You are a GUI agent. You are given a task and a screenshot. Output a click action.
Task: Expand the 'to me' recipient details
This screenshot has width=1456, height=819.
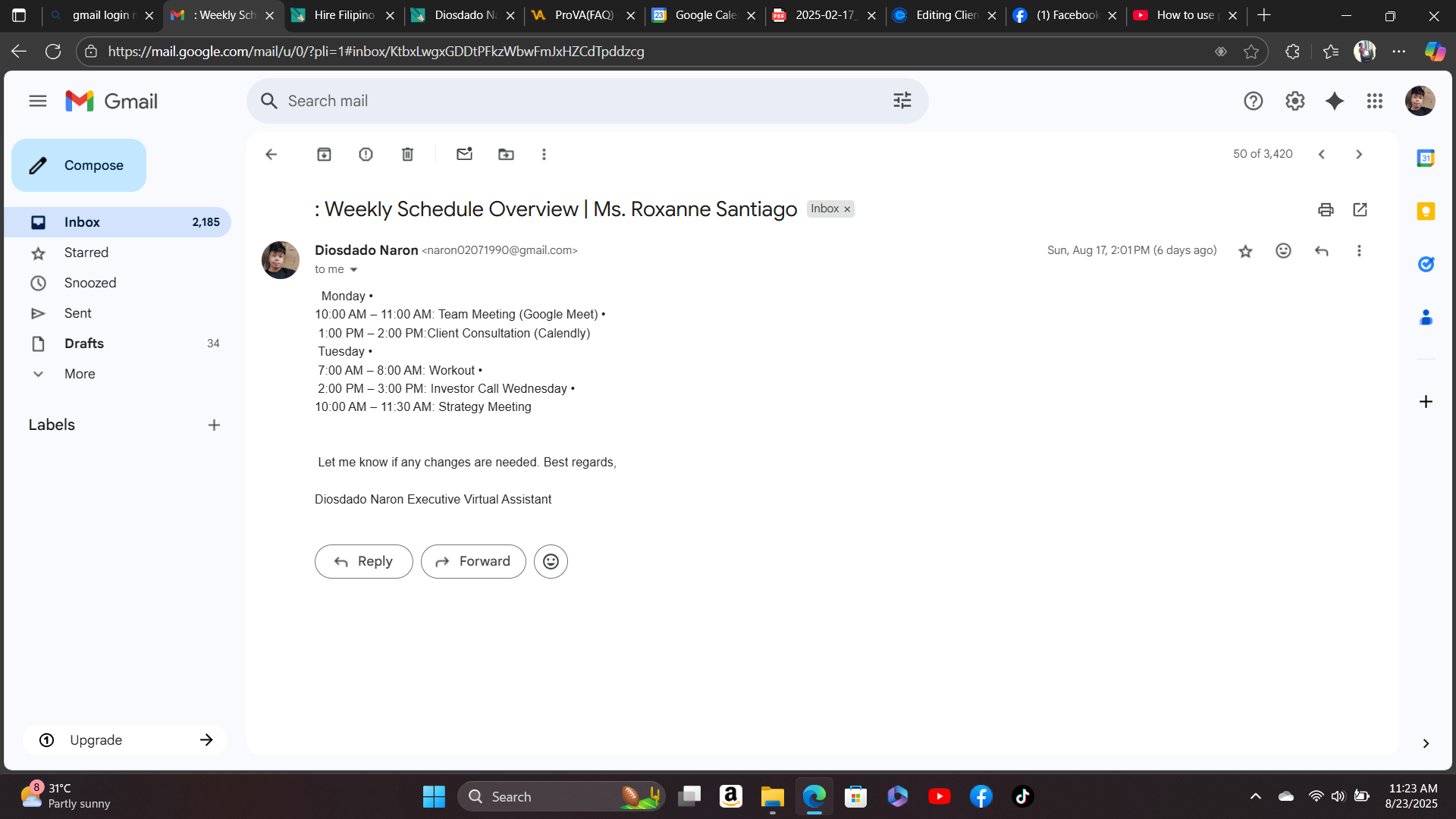(353, 270)
